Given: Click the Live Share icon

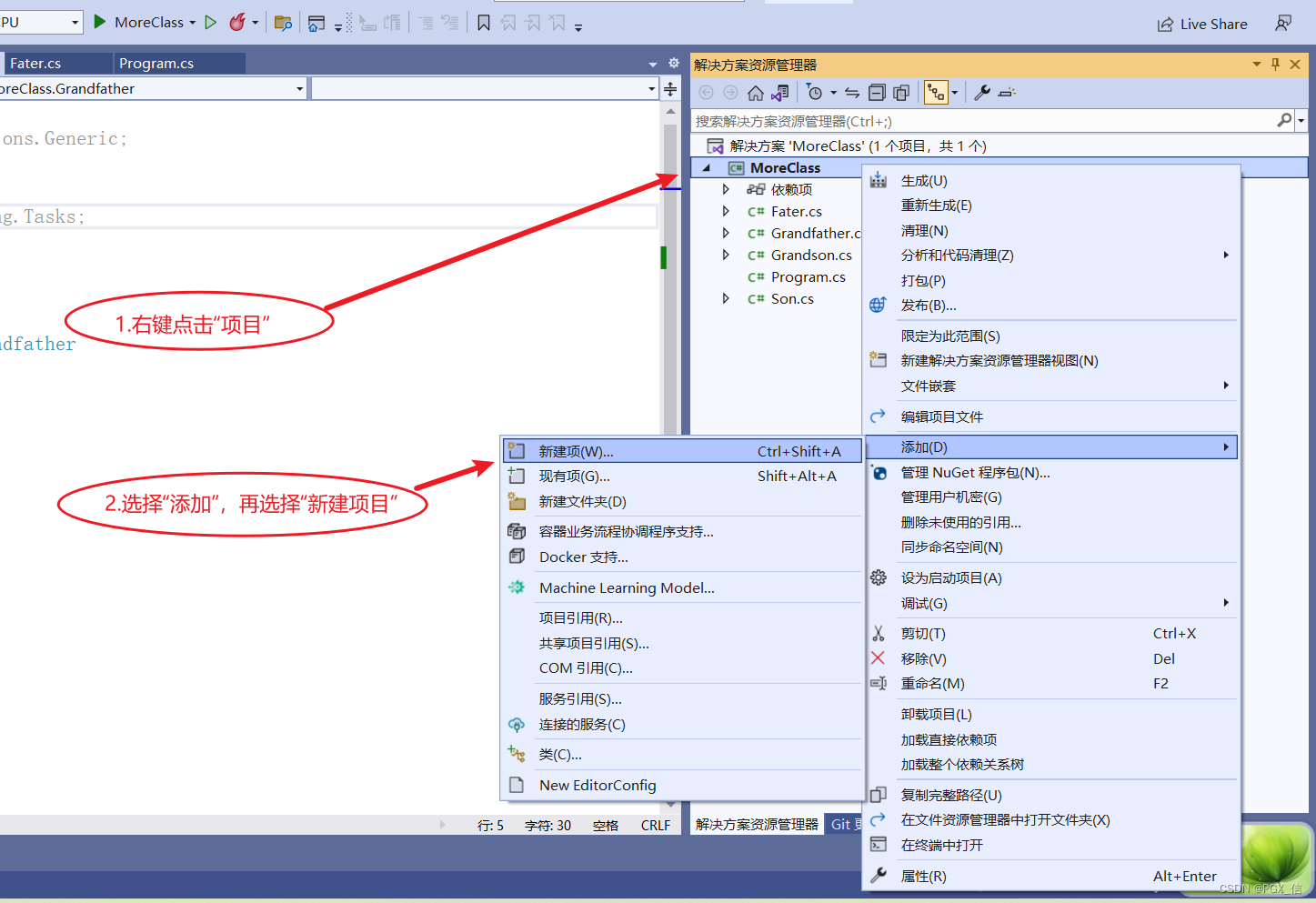Looking at the screenshot, I should click(x=1165, y=24).
